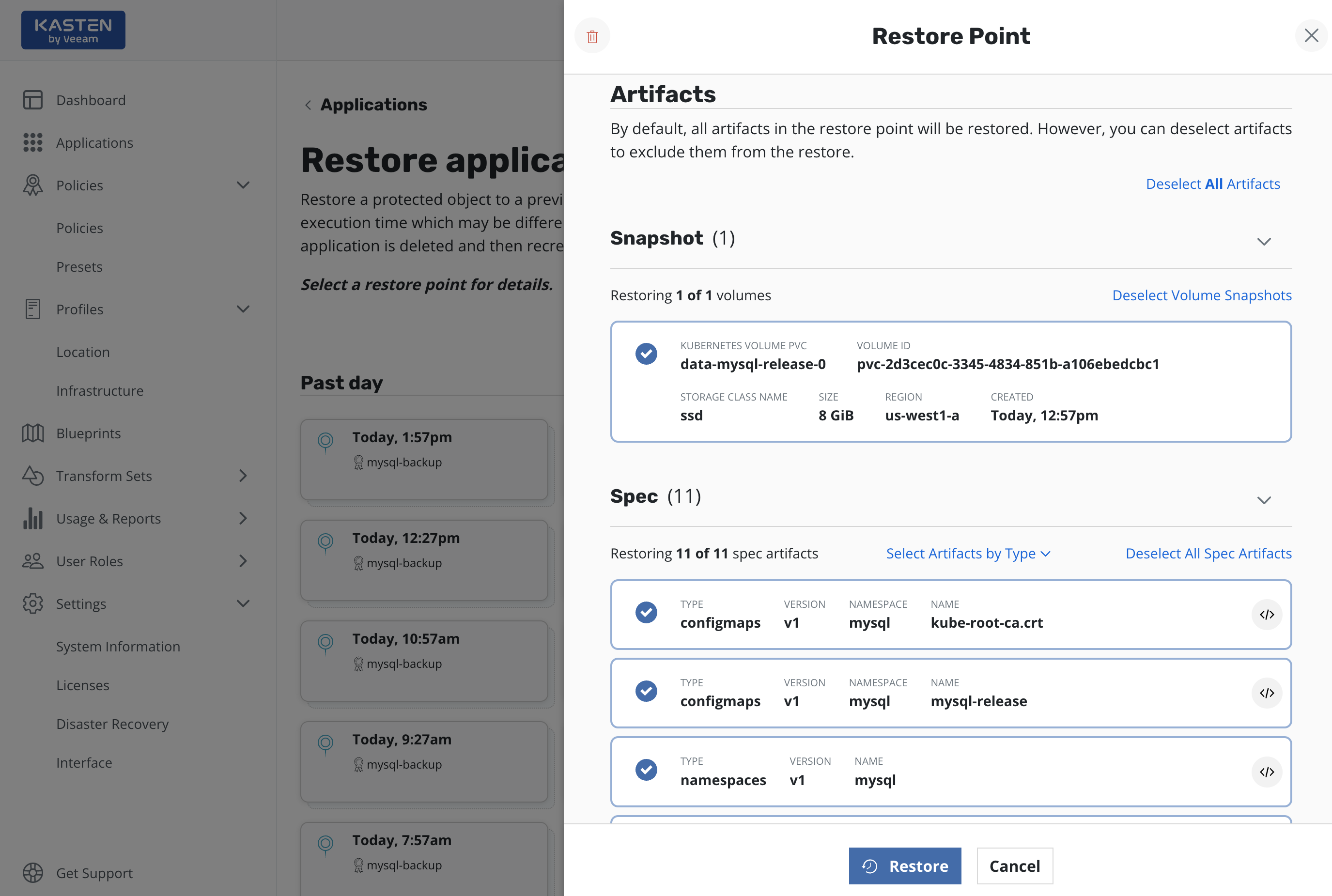Click the Kasten by Veeam logo
The height and width of the screenshot is (896, 1332).
pyautogui.click(x=73, y=31)
